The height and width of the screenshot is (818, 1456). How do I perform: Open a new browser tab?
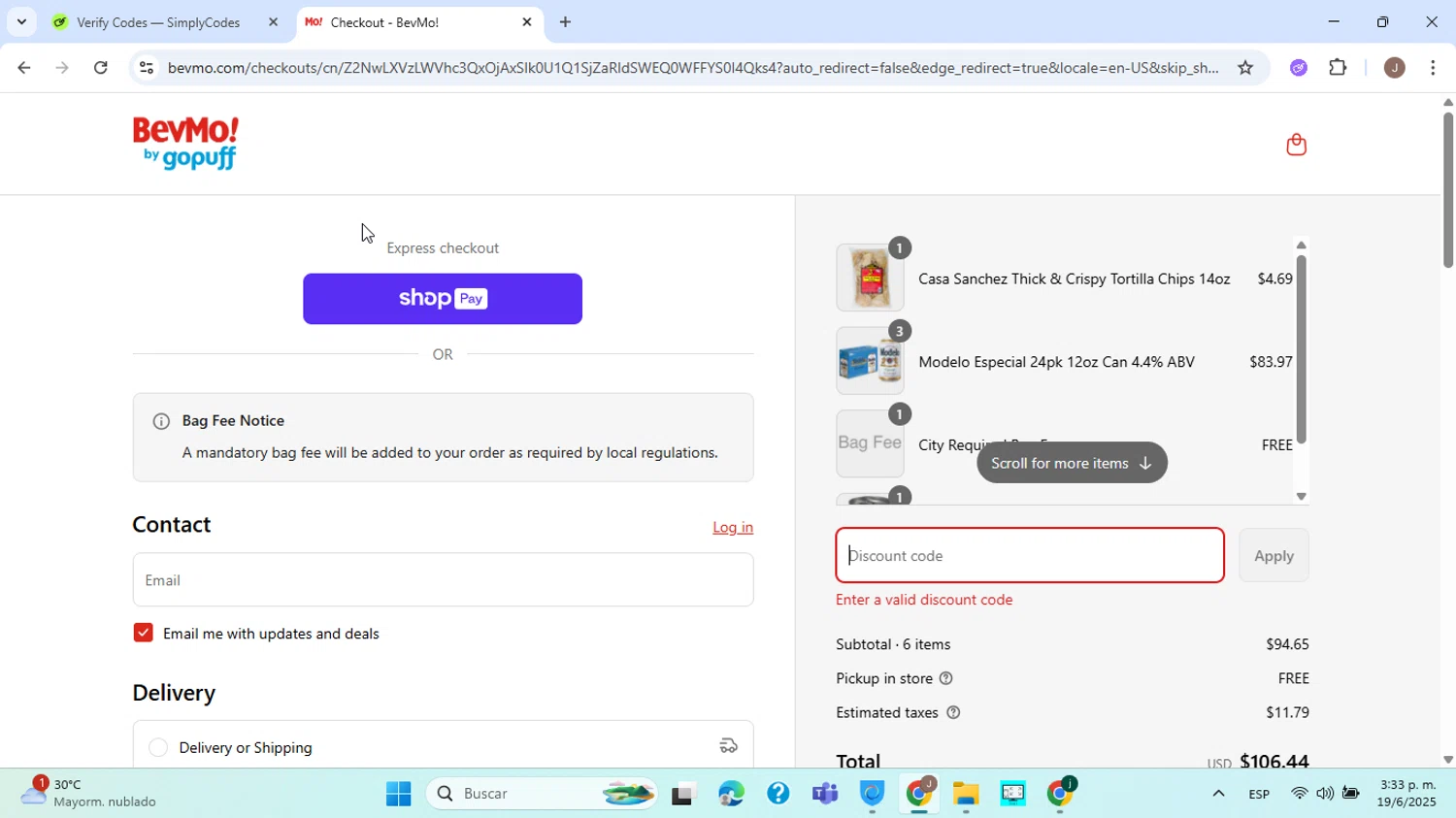(565, 22)
